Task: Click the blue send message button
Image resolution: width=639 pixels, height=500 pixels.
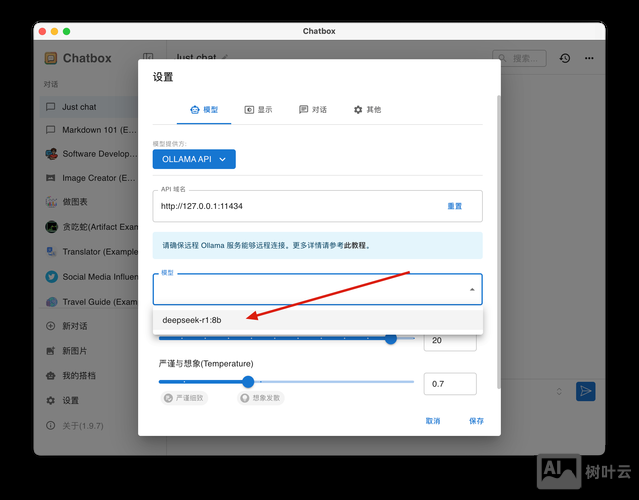Action: click(x=586, y=391)
